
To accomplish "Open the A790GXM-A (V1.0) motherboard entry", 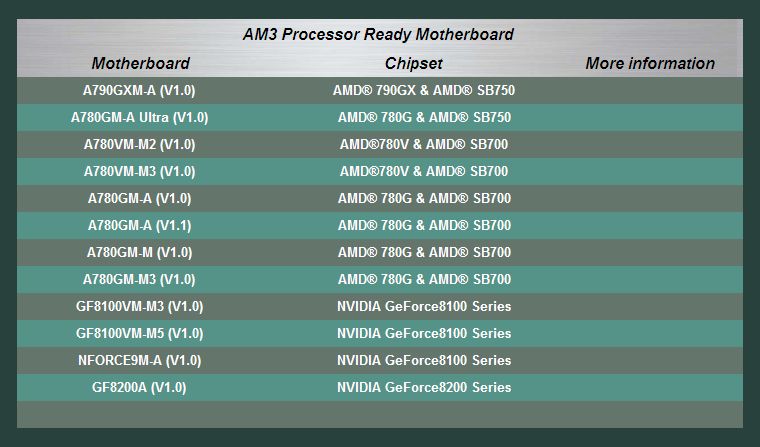I will coord(139,91).
